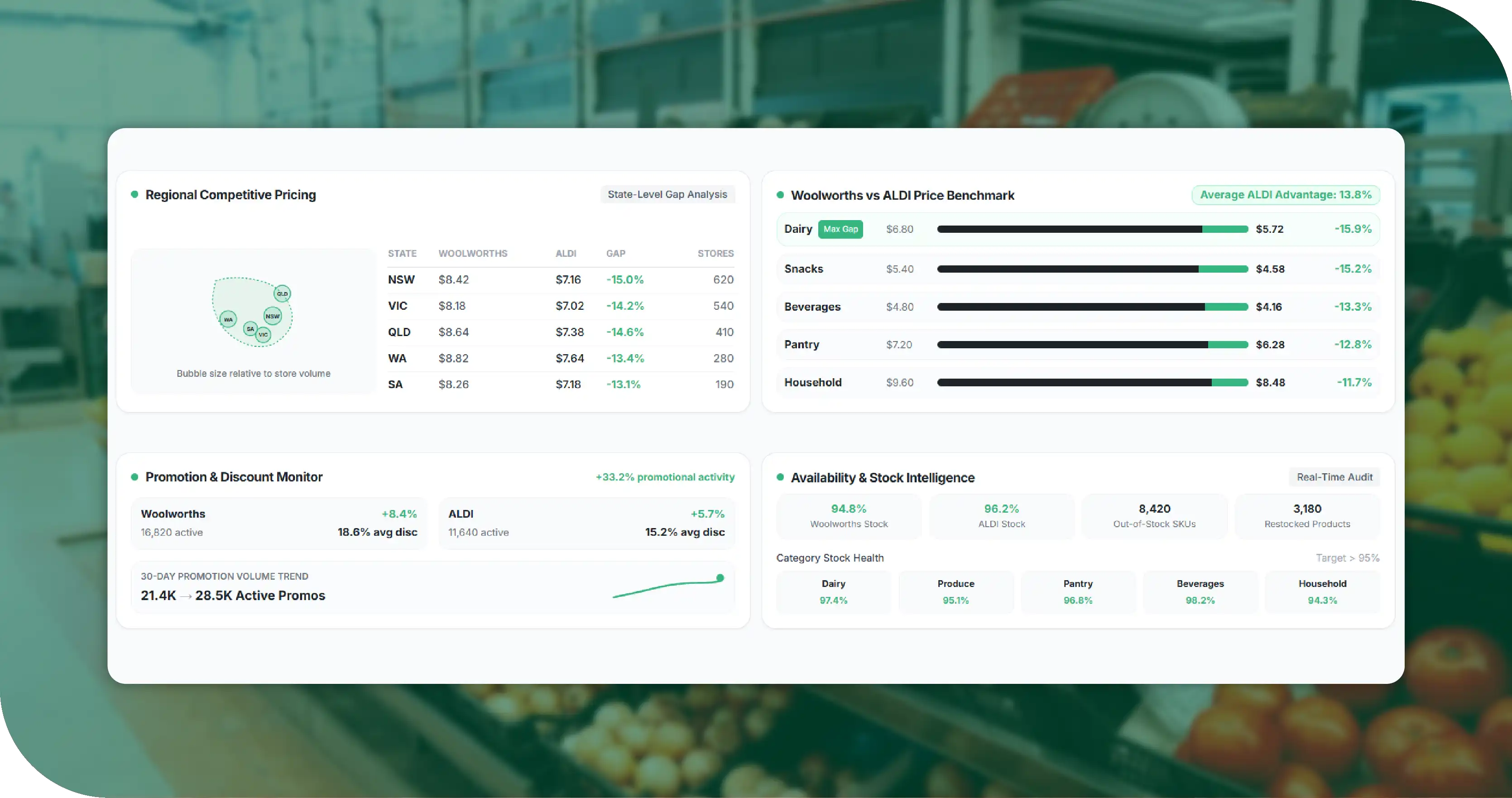The width and height of the screenshot is (1512, 798).
Task: Select the WA row label in the table
Action: pos(398,358)
